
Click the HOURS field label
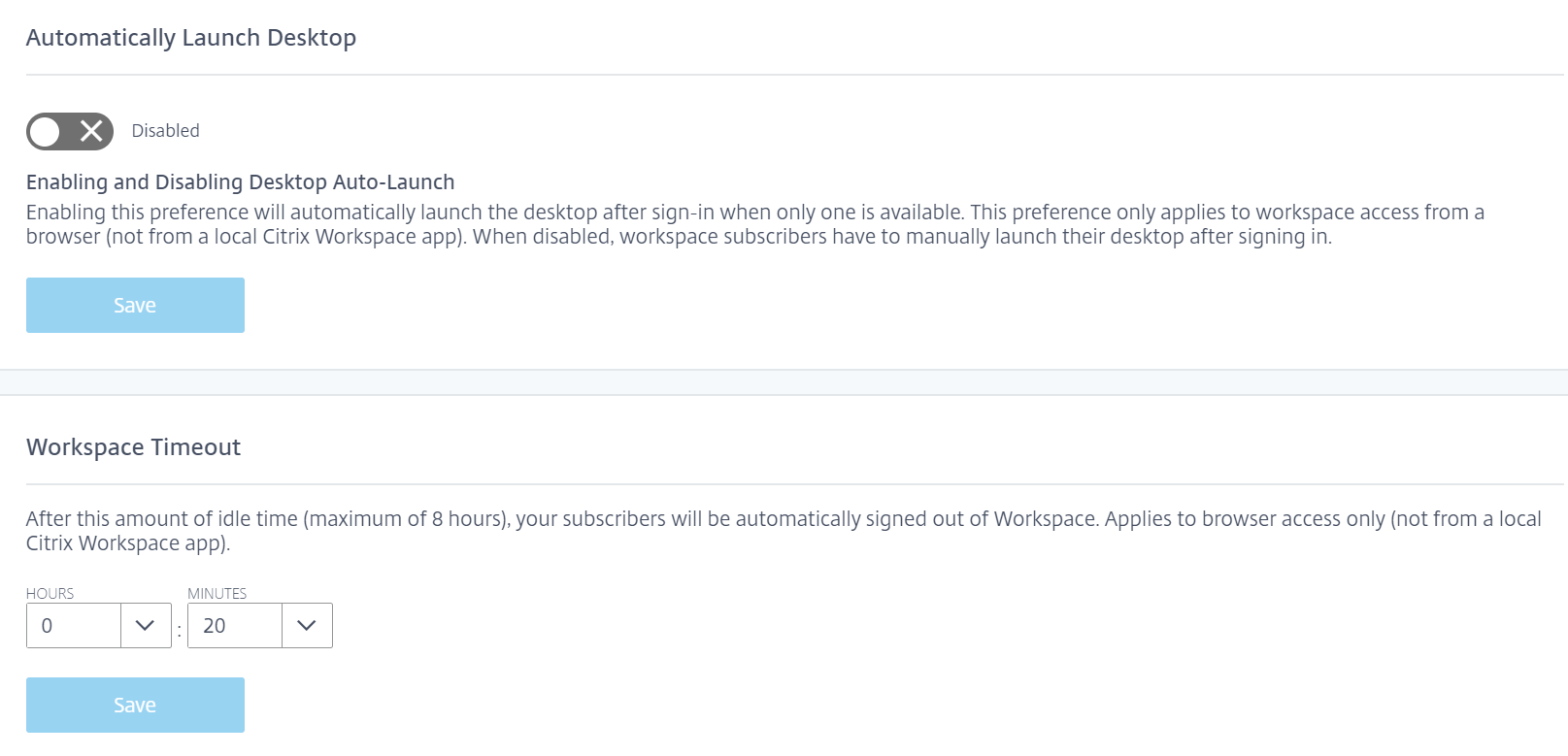(x=50, y=593)
